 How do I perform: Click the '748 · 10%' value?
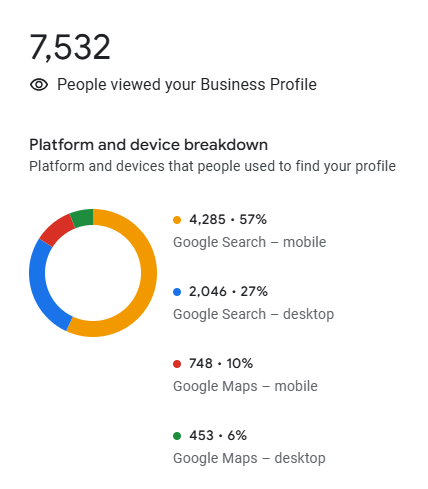(221, 364)
